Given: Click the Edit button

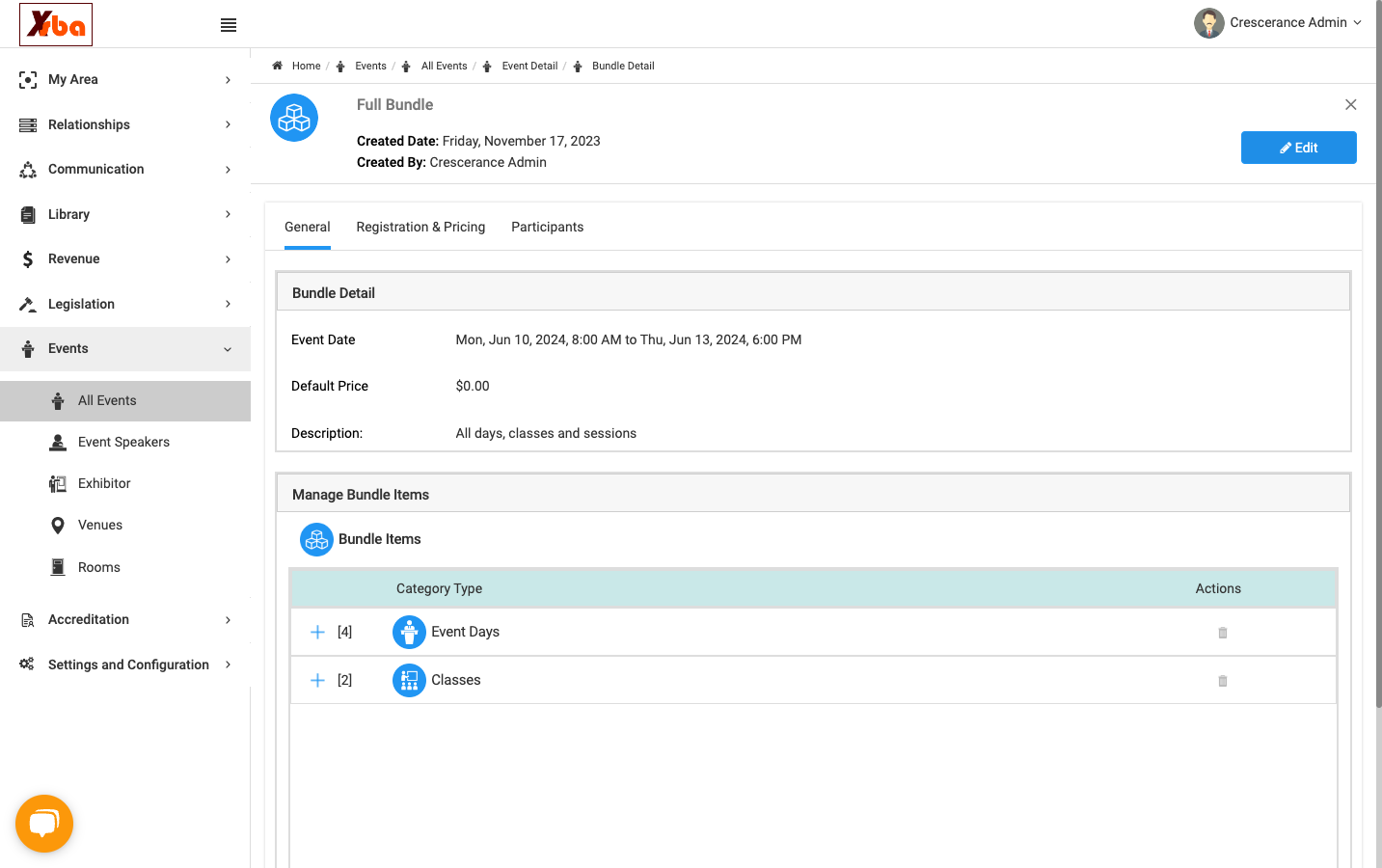Looking at the screenshot, I should pos(1298,148).
